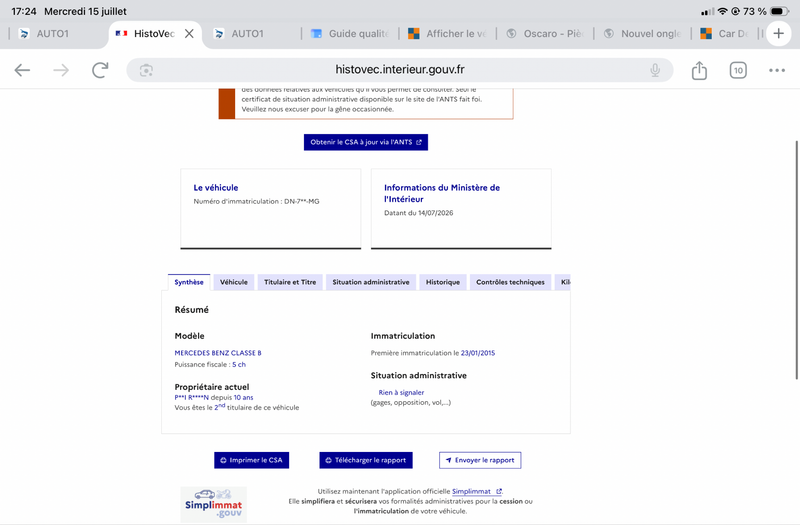Click the 23/01/2015 registration date
This screenshot has height=525, width=800.
[478, 353]
